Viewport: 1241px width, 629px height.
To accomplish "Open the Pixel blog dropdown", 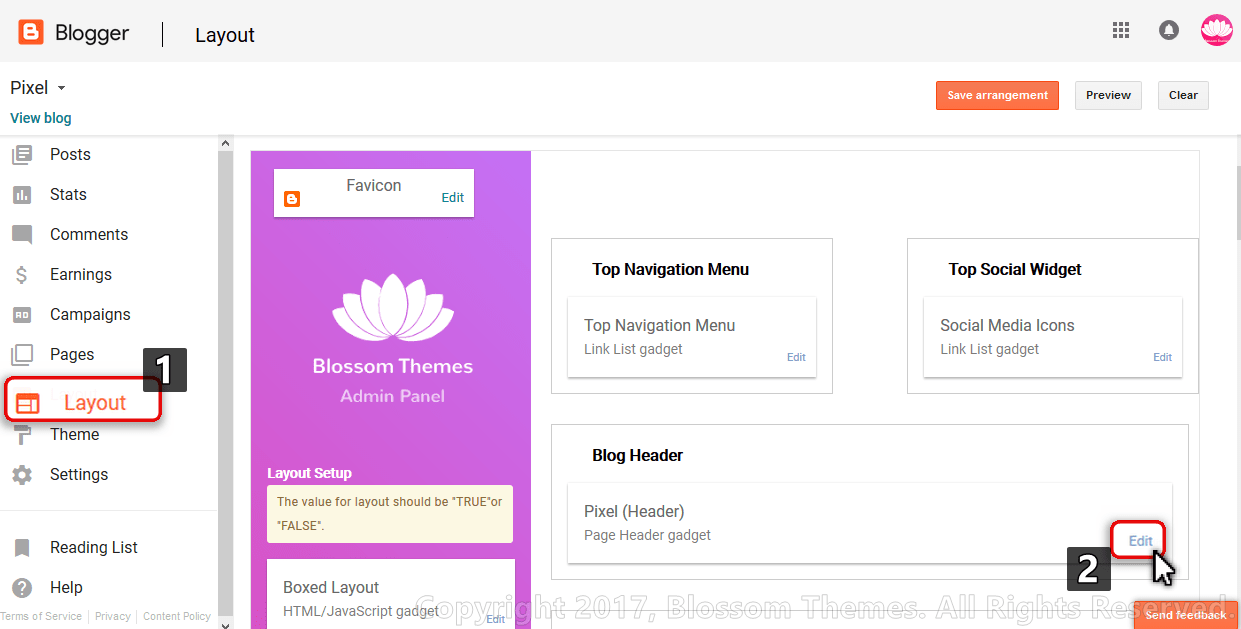I will point(38,88).
